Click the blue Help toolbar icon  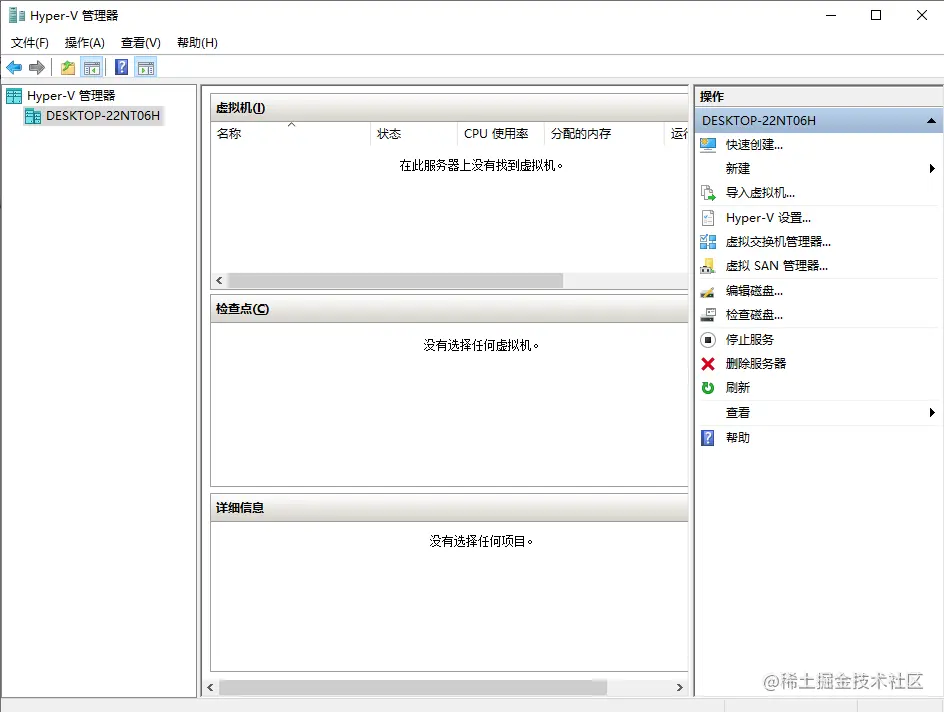click(122, 67)
